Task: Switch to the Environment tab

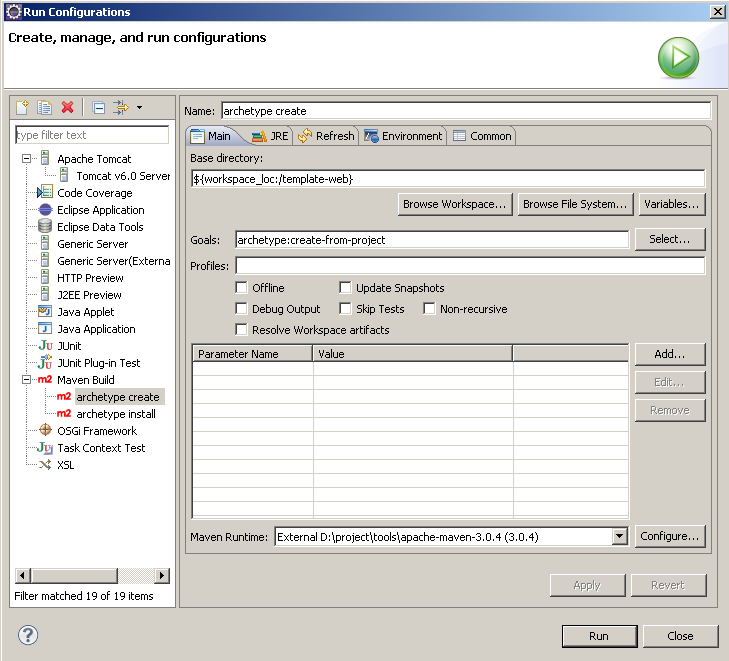Action: pos(404,136)
